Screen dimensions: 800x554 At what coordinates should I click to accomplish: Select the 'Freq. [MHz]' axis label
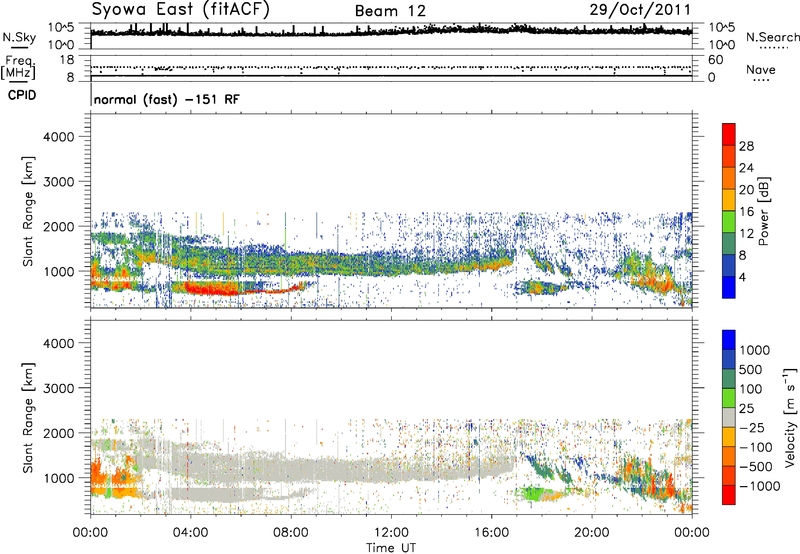pyautogui.click(x=18, y=67)
